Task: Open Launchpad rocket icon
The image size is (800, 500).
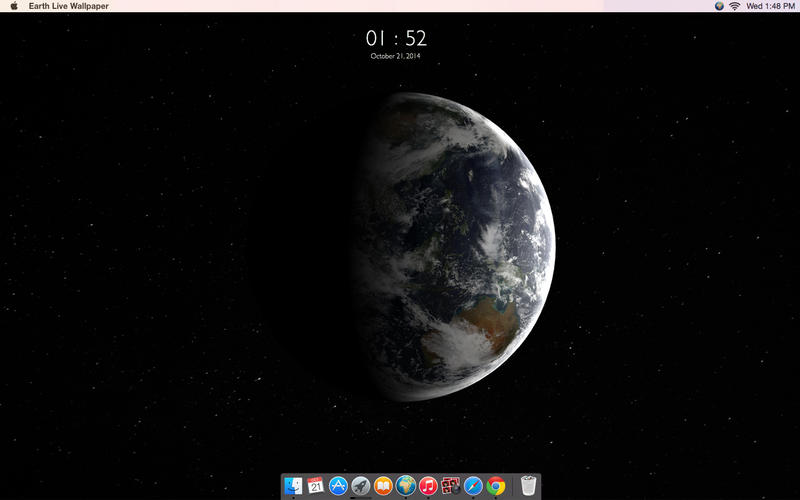Action: click(x=361, y=486)
